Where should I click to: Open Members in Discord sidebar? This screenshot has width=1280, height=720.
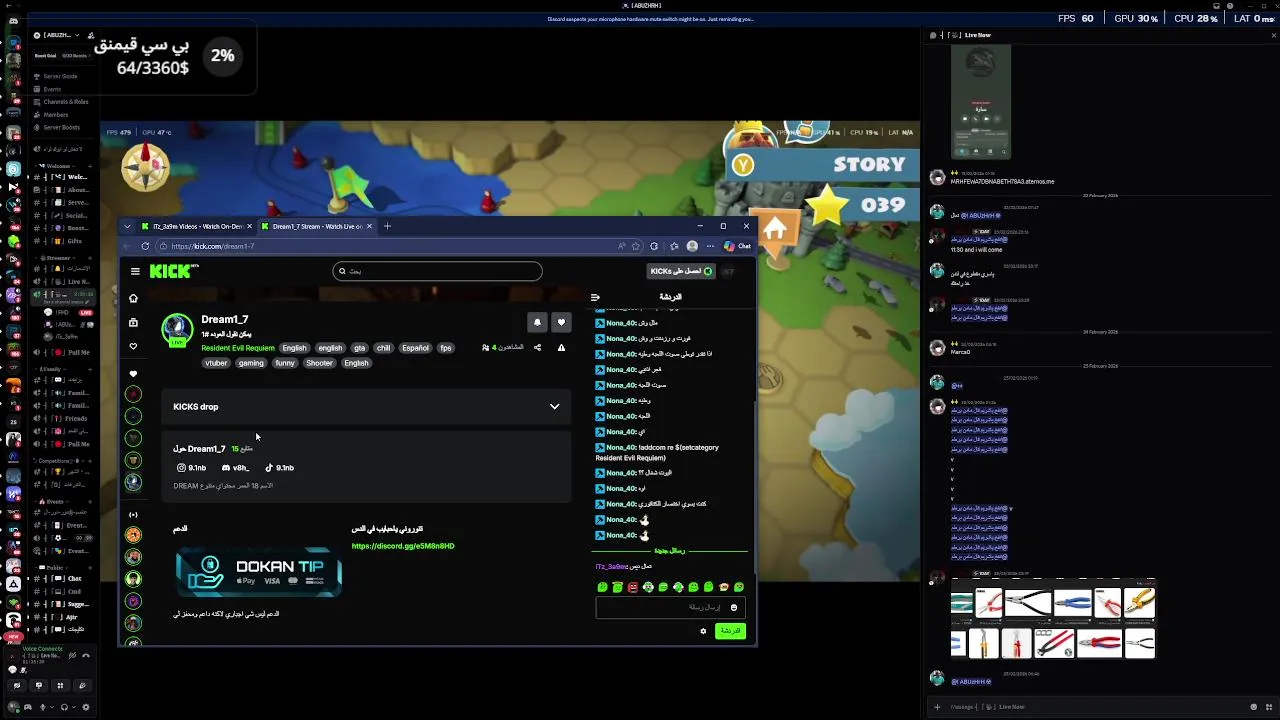click(x=56, y=115)
